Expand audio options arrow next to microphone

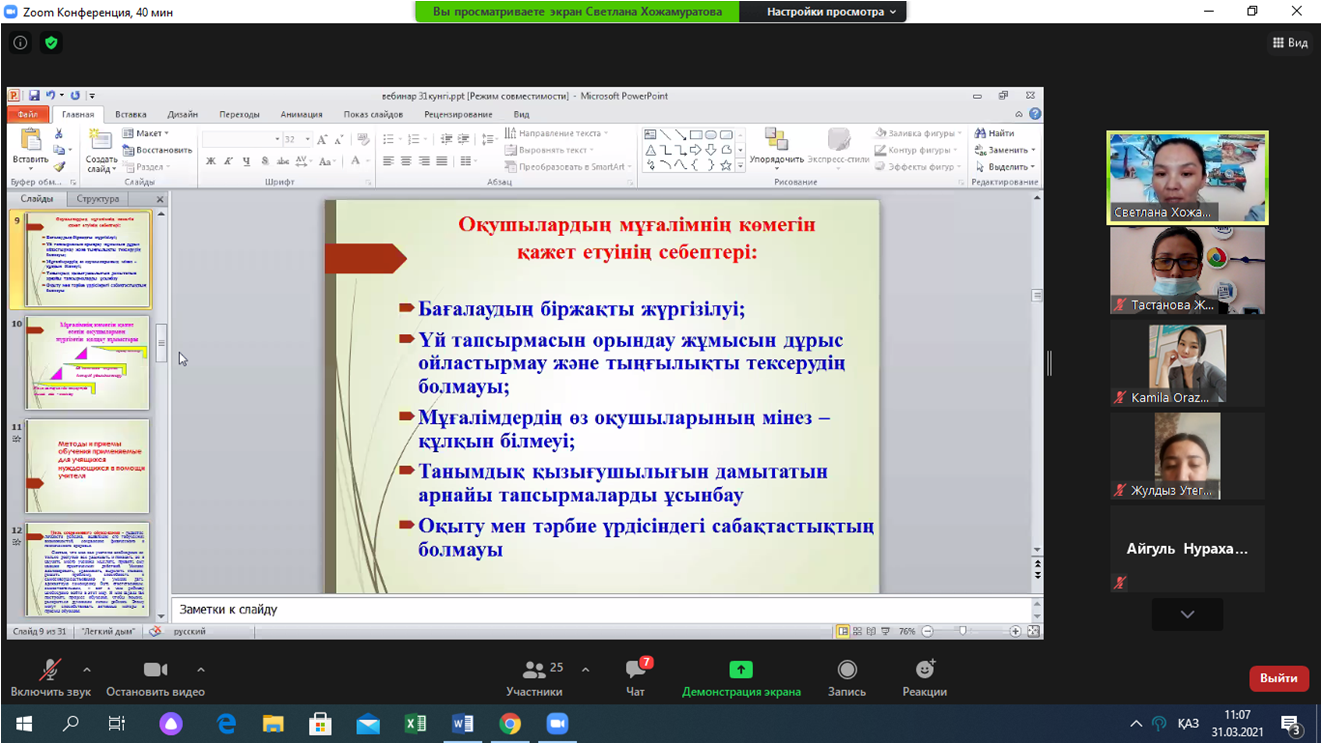click(87, 670)
